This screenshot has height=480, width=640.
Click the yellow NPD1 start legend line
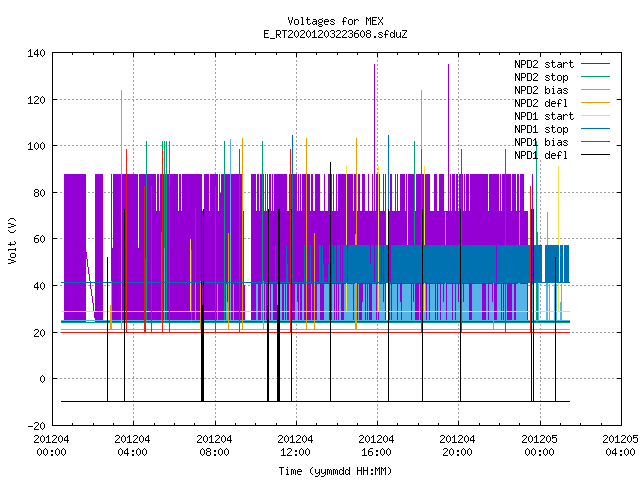point(595,116)
